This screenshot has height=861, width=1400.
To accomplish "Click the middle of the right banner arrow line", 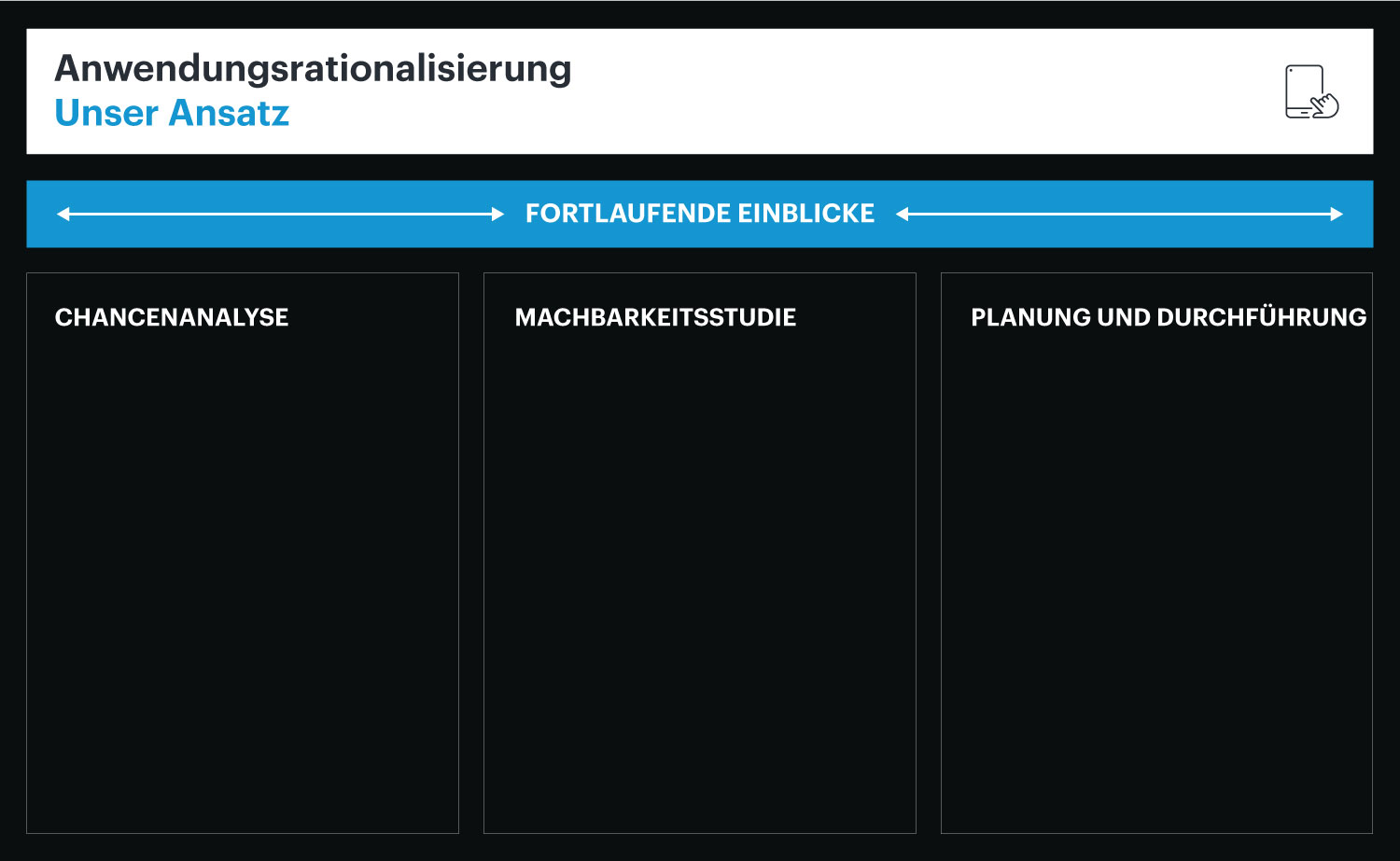I will click(1120, 214).
